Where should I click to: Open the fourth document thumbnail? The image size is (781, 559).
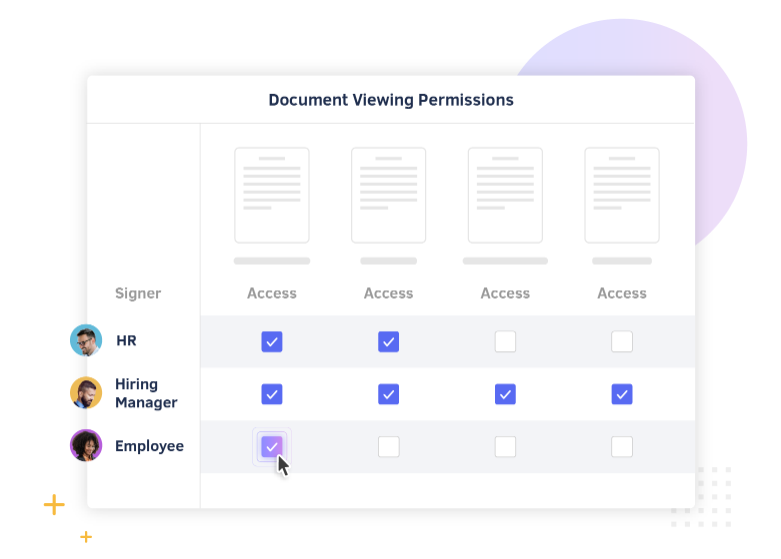622,195
